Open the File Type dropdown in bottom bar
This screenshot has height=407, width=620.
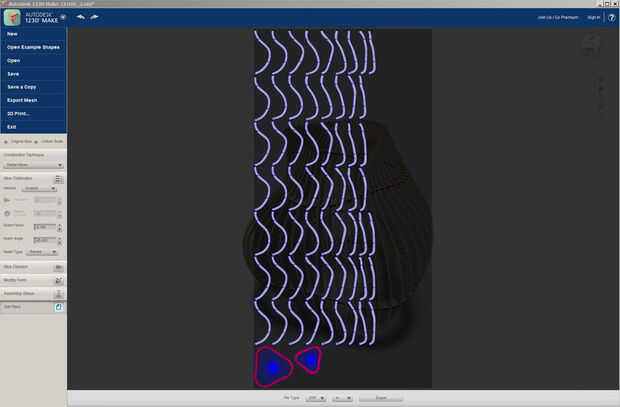point(315,398)
